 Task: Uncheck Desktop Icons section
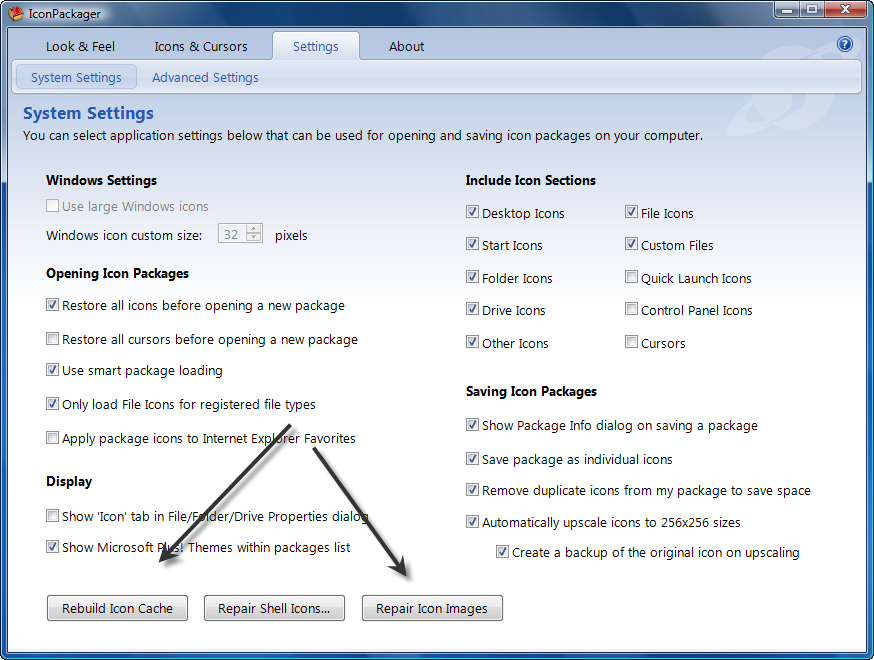[472, 212]
